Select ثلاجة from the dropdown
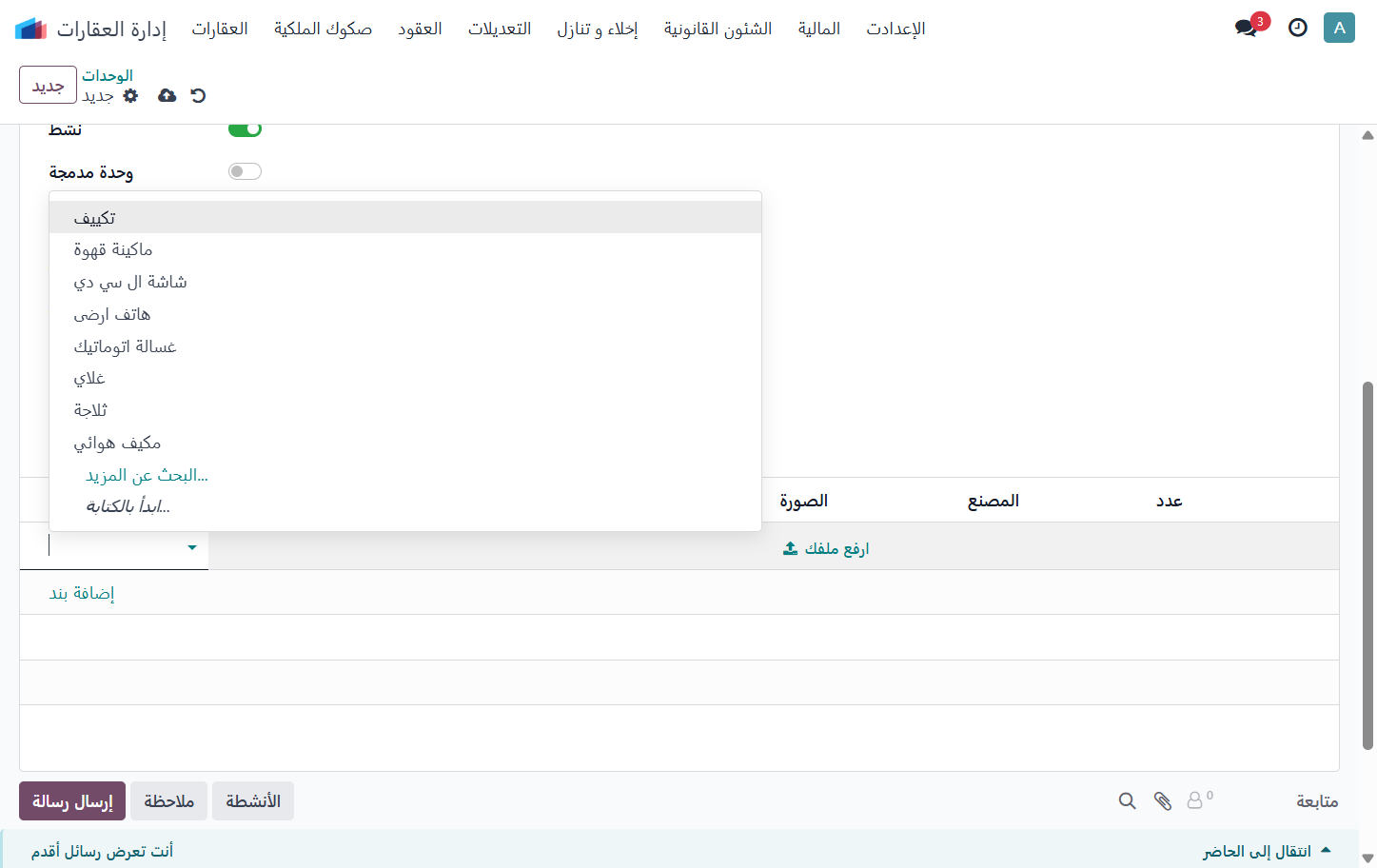Screen dimensions: 1377x868 click(x=405, y=410)
